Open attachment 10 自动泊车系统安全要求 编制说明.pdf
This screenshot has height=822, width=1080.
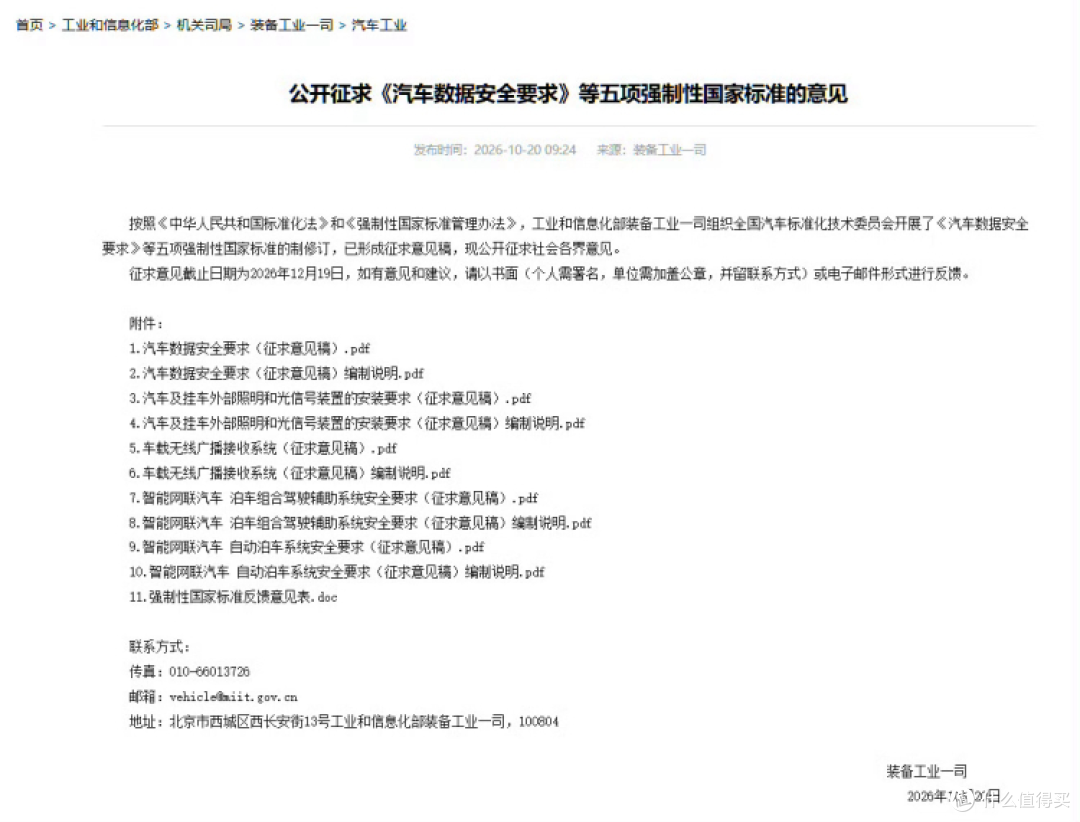[x=337, y=572]
